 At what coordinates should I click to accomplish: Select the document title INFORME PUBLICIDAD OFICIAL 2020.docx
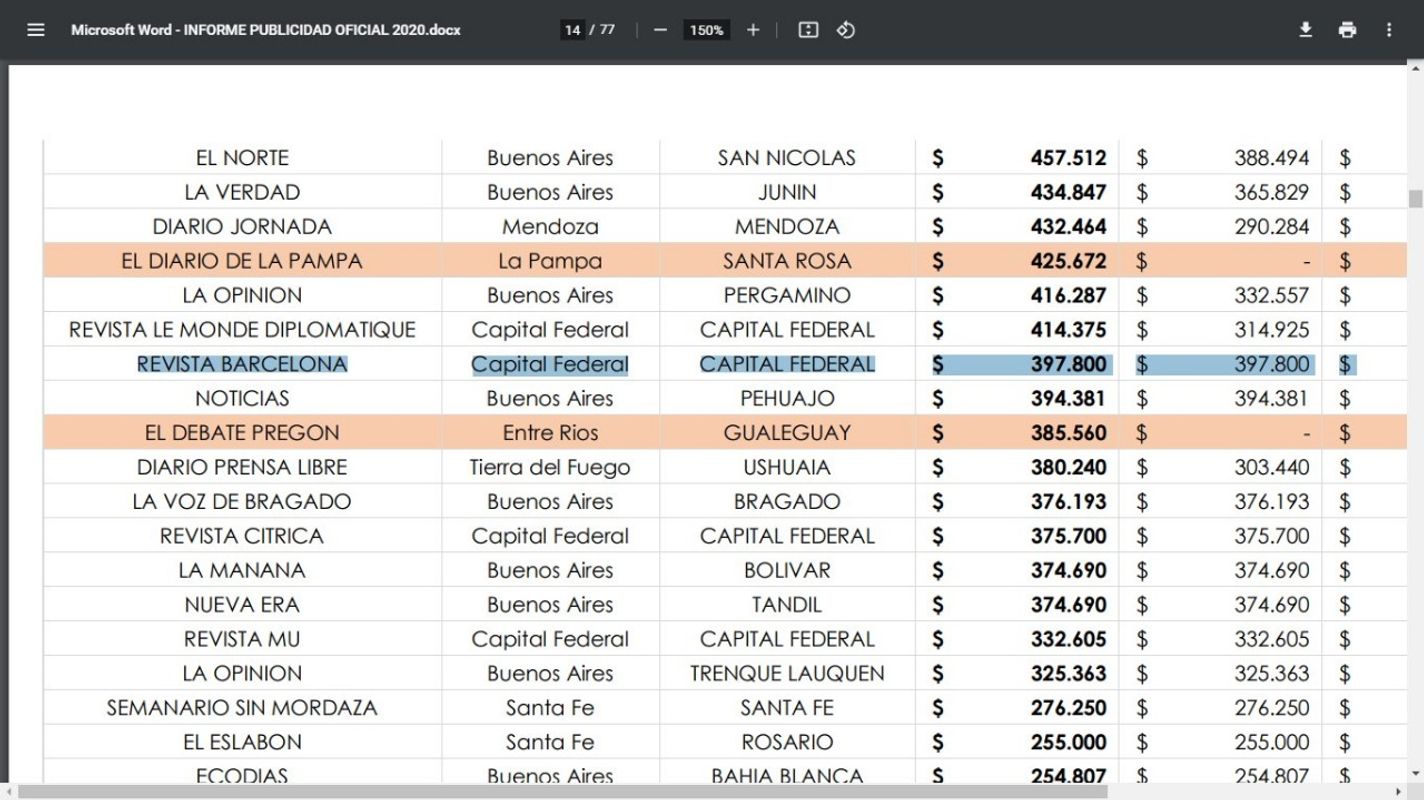pyautogui.click(x=322, y=30)
